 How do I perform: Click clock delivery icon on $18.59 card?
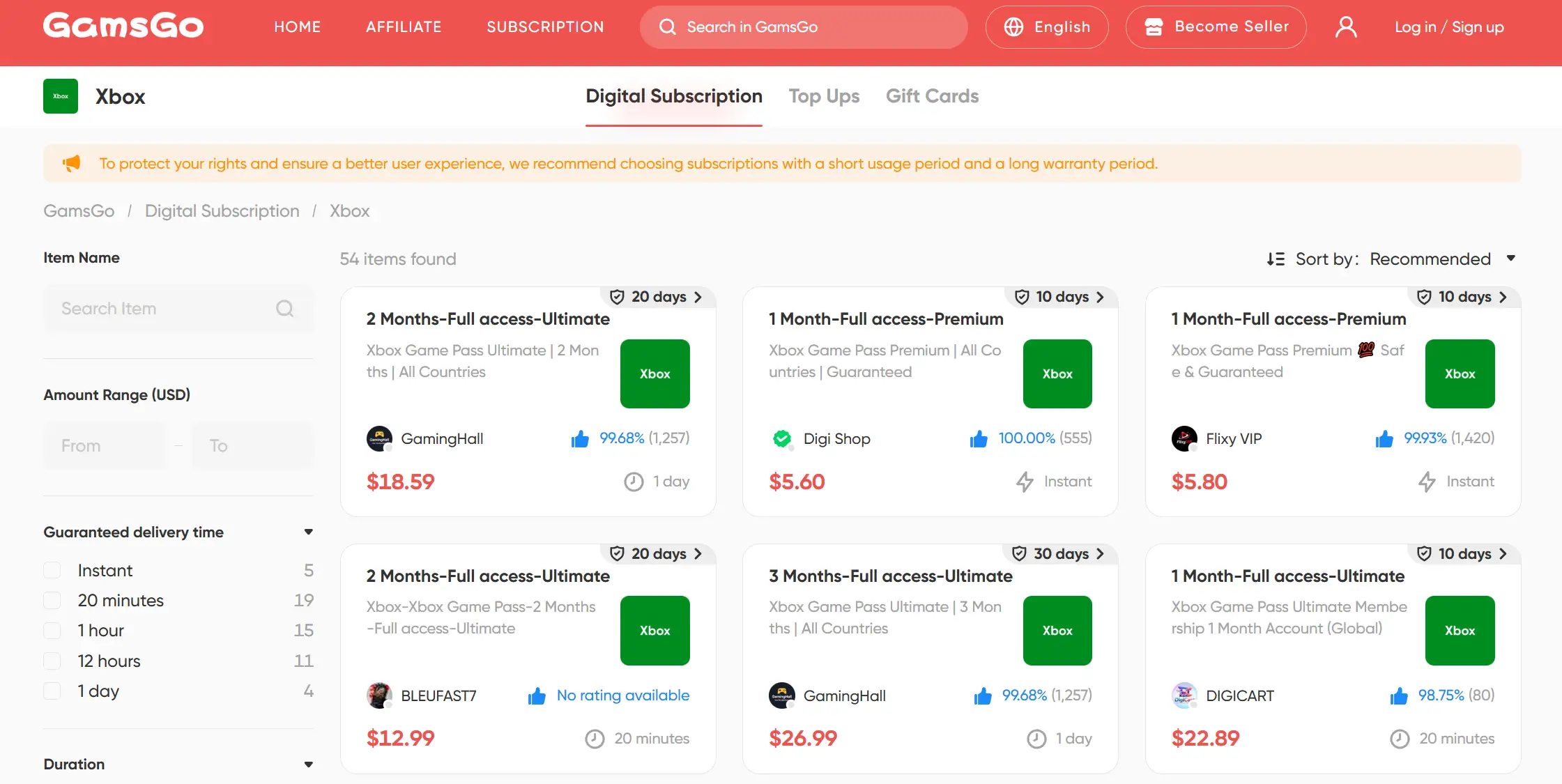pyautogui.click(x=634, y=482)
